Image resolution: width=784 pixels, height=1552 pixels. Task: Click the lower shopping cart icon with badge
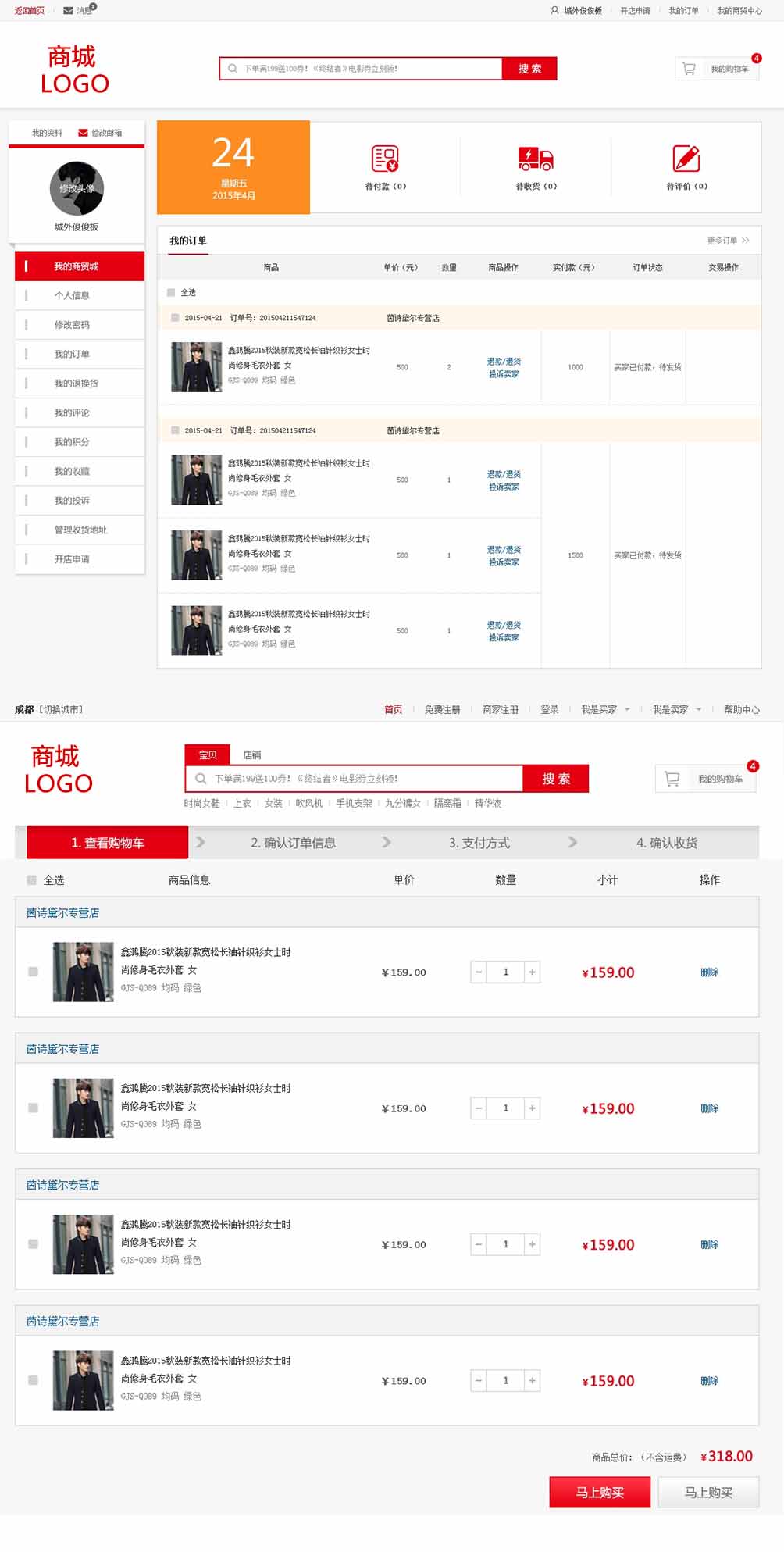pyautogui.click(x=672, y=779)
